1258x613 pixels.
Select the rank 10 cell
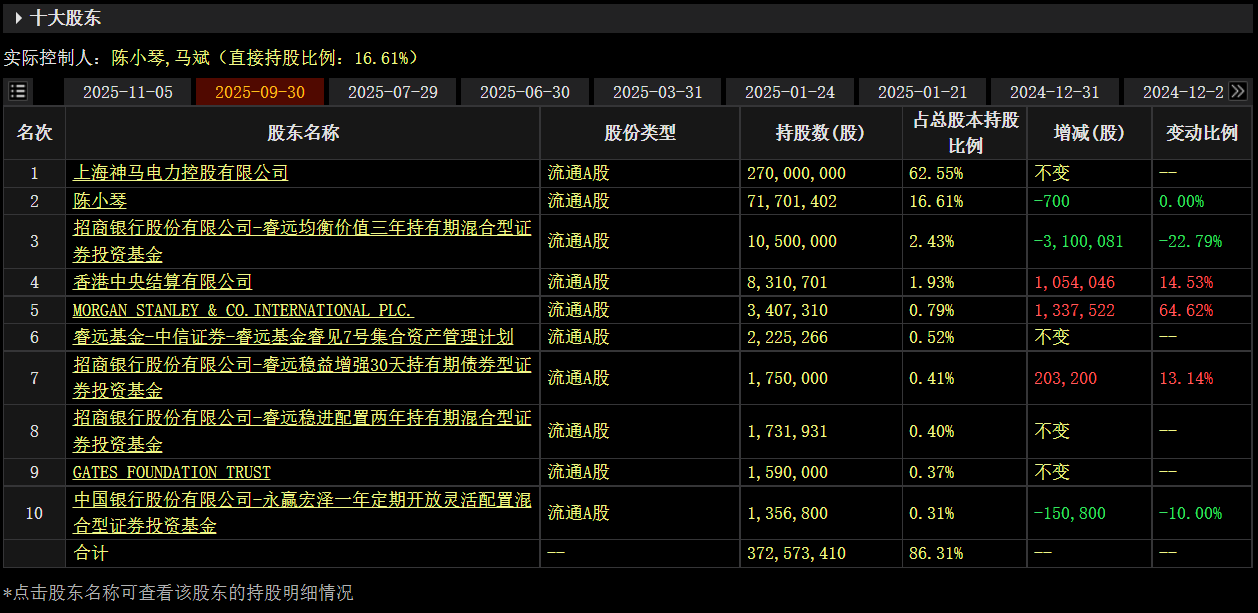pos(35,513)
